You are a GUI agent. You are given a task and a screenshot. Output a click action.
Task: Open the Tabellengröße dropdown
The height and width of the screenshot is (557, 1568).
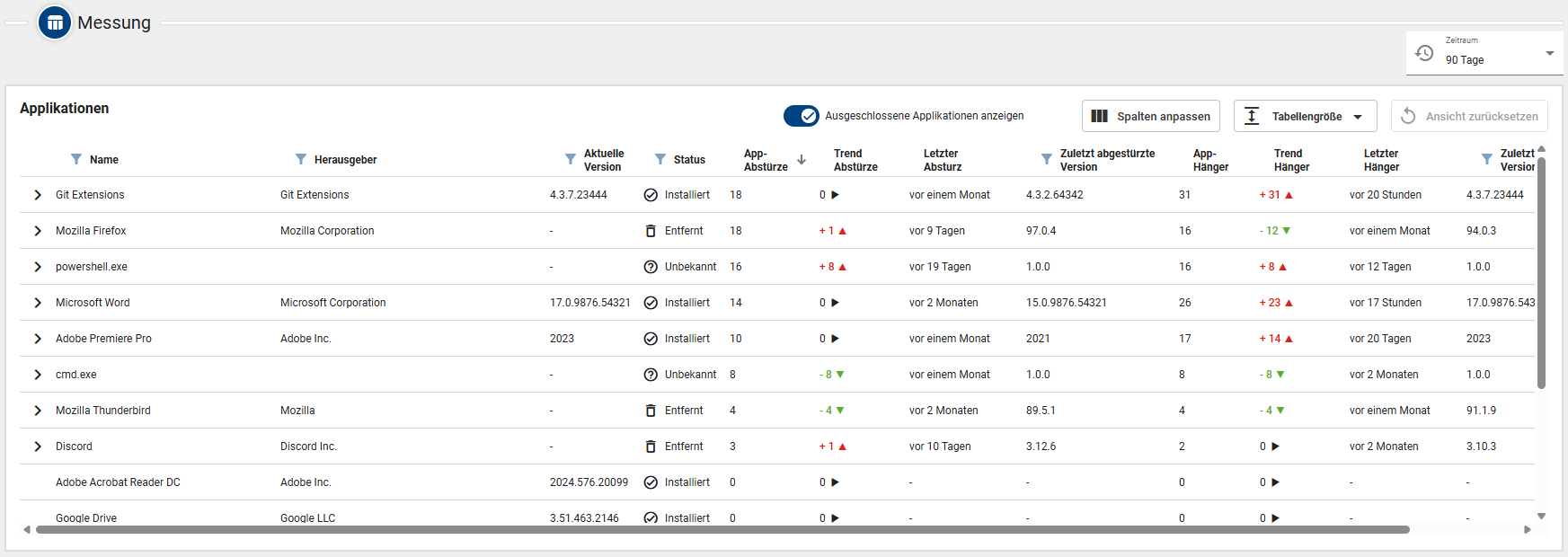(x=1305, y=116)
